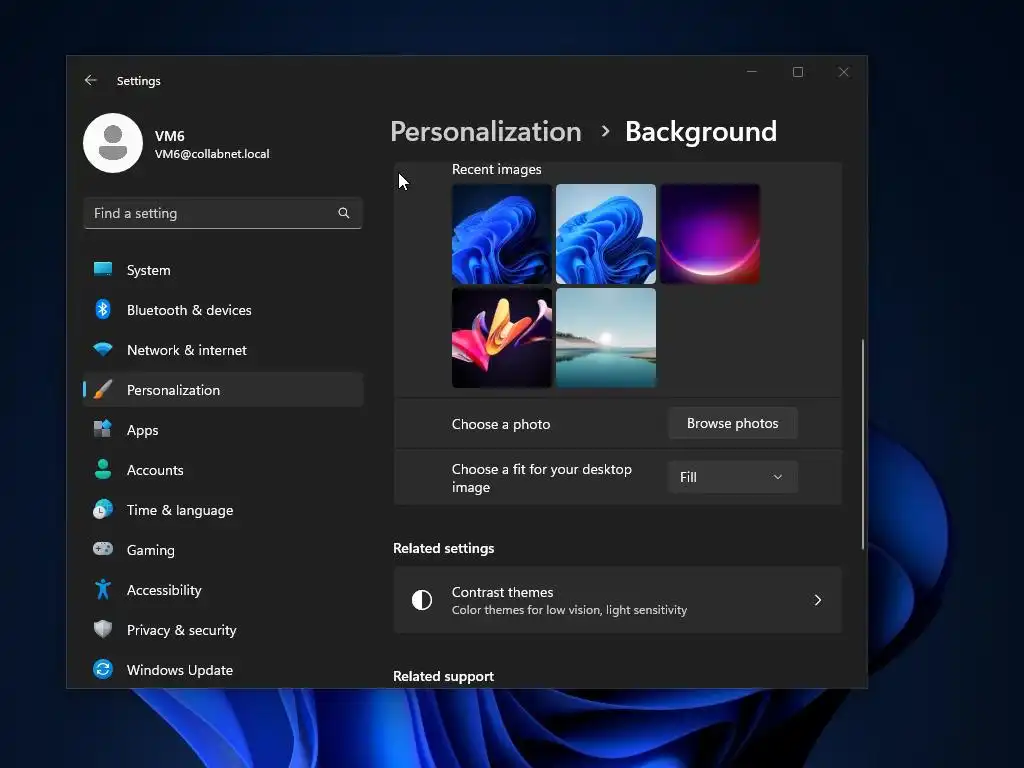The width and height of the screenshot is (1024, 768).
Task: Open Windows Update page
Action: click(x=223, y=670)
